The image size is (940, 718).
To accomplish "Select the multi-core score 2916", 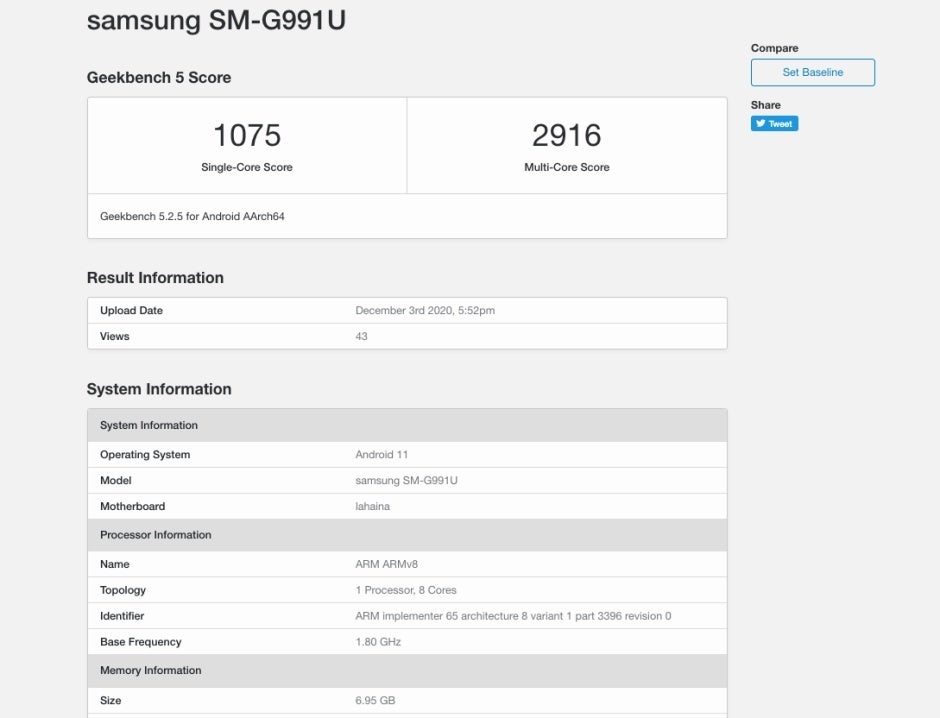I will pyautogui.click(x=567, y=135).
